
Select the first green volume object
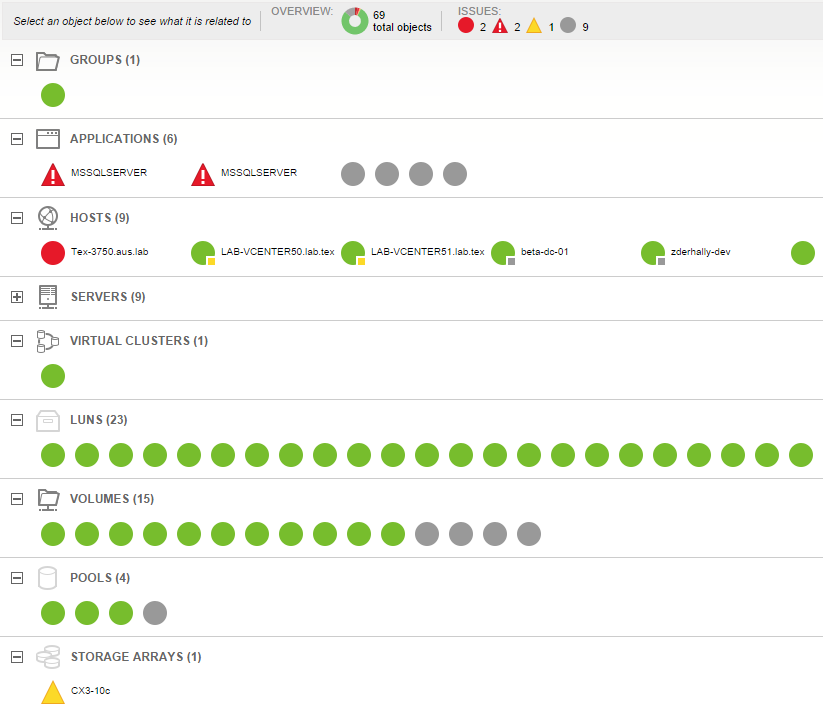point(53,534)
